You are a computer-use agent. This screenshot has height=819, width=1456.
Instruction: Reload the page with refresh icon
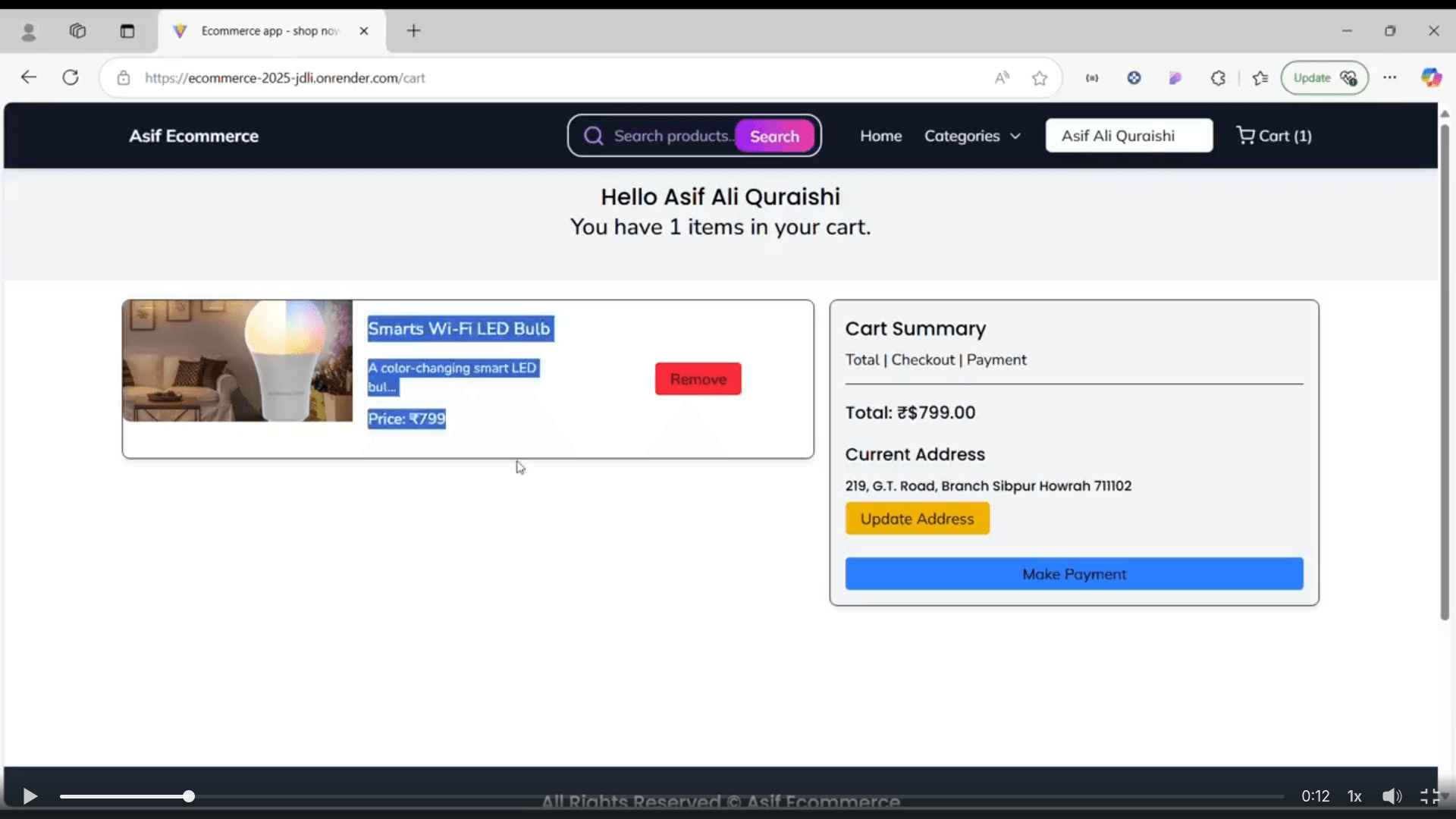(x=71, y=77)
